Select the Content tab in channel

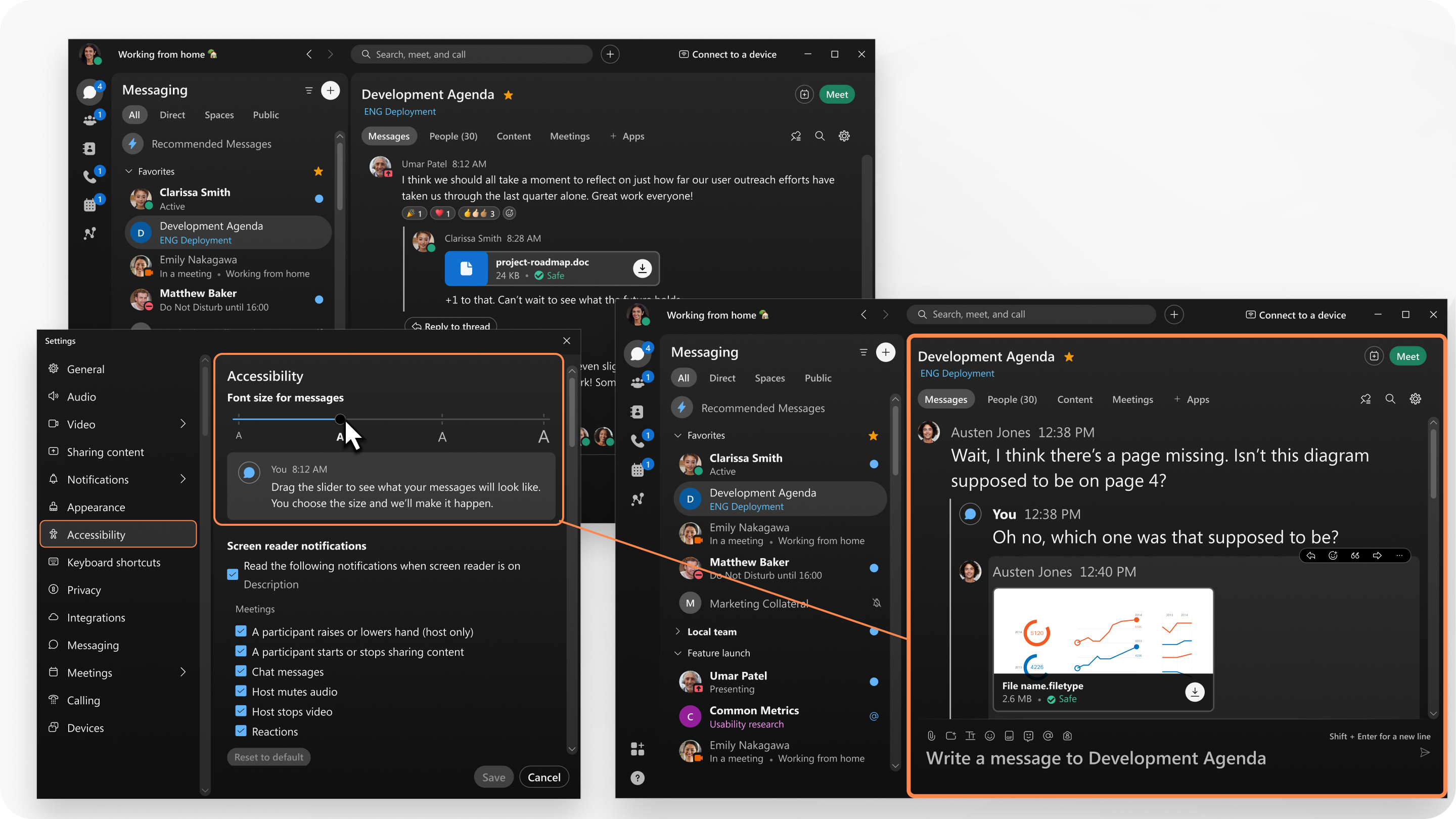[1074, 398]
